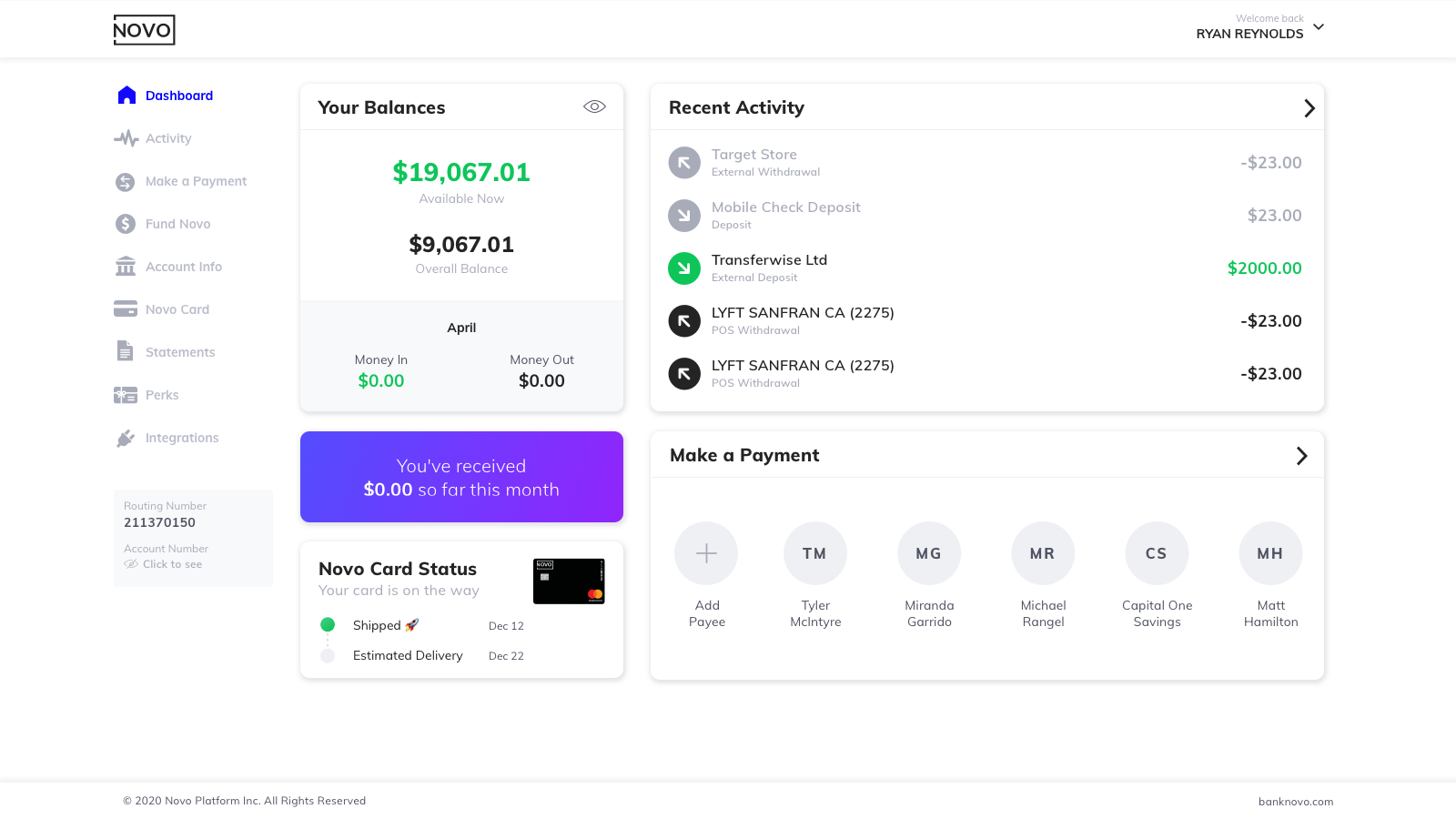This screenshot has height=819, width=1456.
Task: Select the Perks gift card icon
Action: tap(126, 395)
